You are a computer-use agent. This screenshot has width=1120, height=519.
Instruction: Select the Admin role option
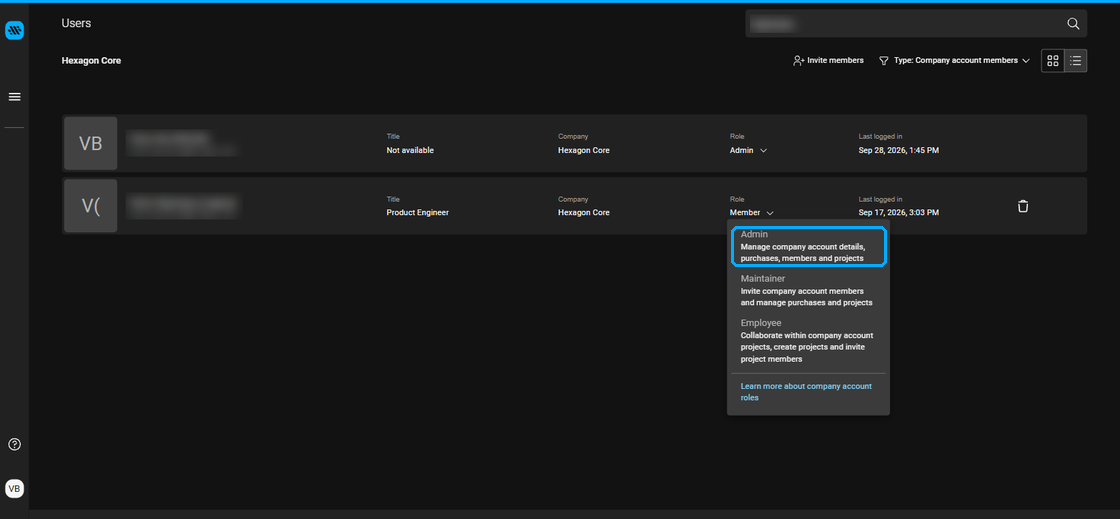pyautogui.click(x=809, y=246)
